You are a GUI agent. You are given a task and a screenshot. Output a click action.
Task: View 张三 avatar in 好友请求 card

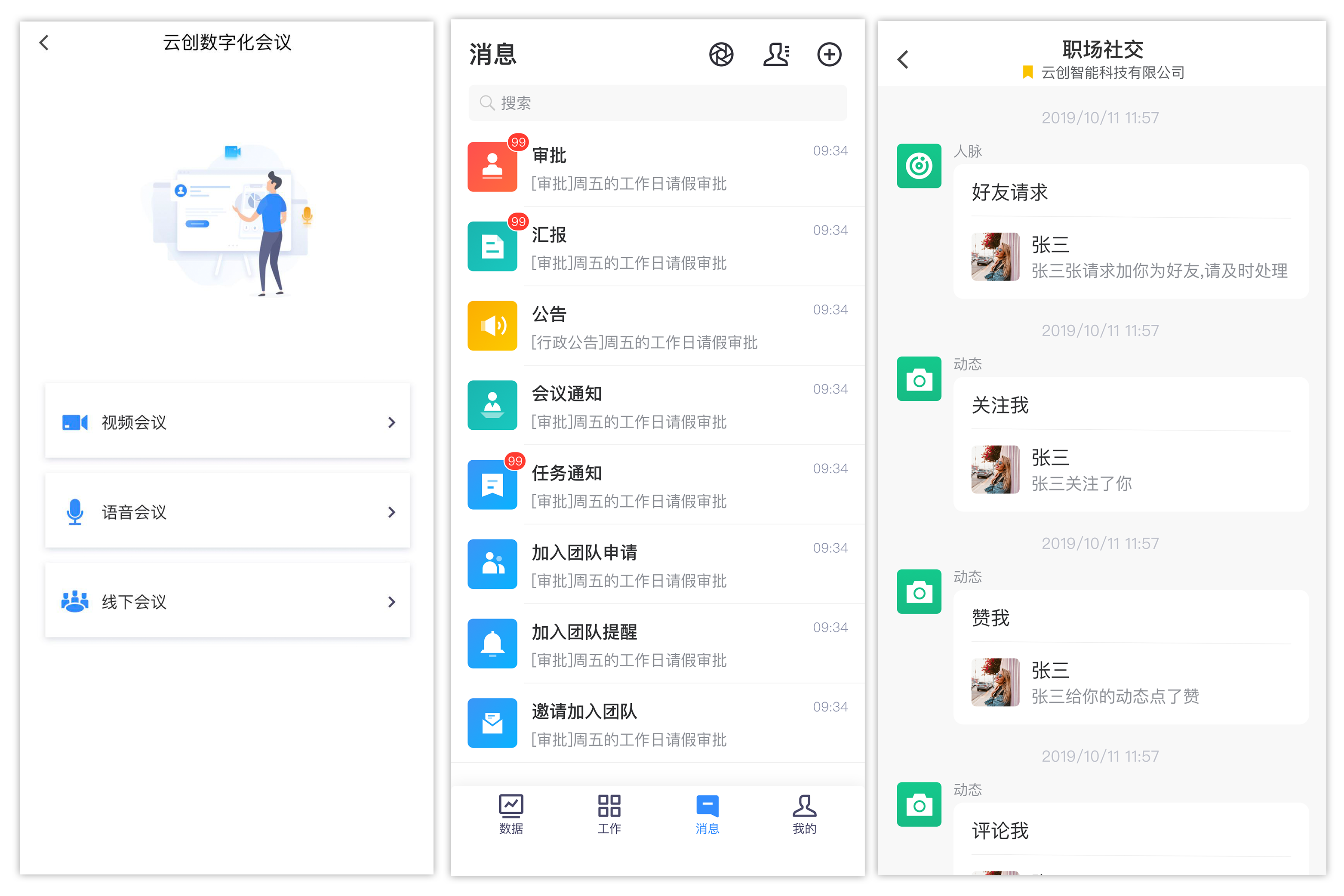pos(995,256)
